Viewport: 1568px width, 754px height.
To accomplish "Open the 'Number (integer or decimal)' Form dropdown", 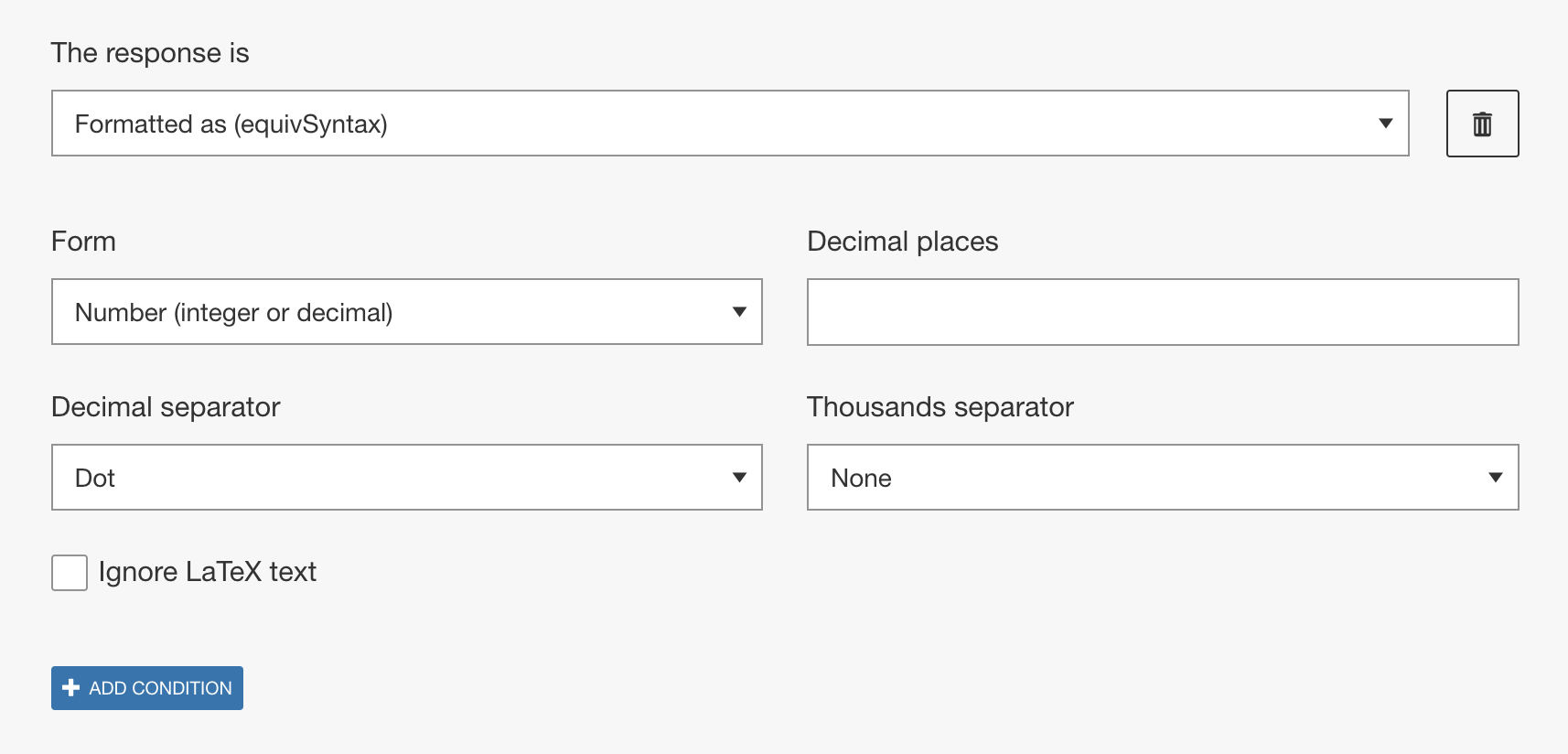I will pos(407,312).
